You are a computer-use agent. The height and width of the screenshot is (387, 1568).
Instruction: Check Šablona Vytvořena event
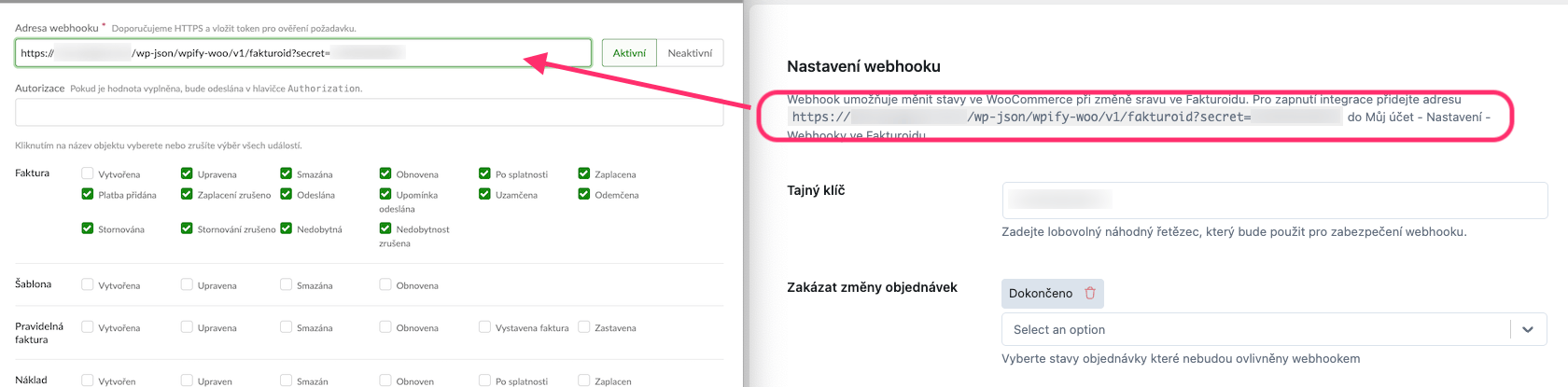[x=88, y=284]
